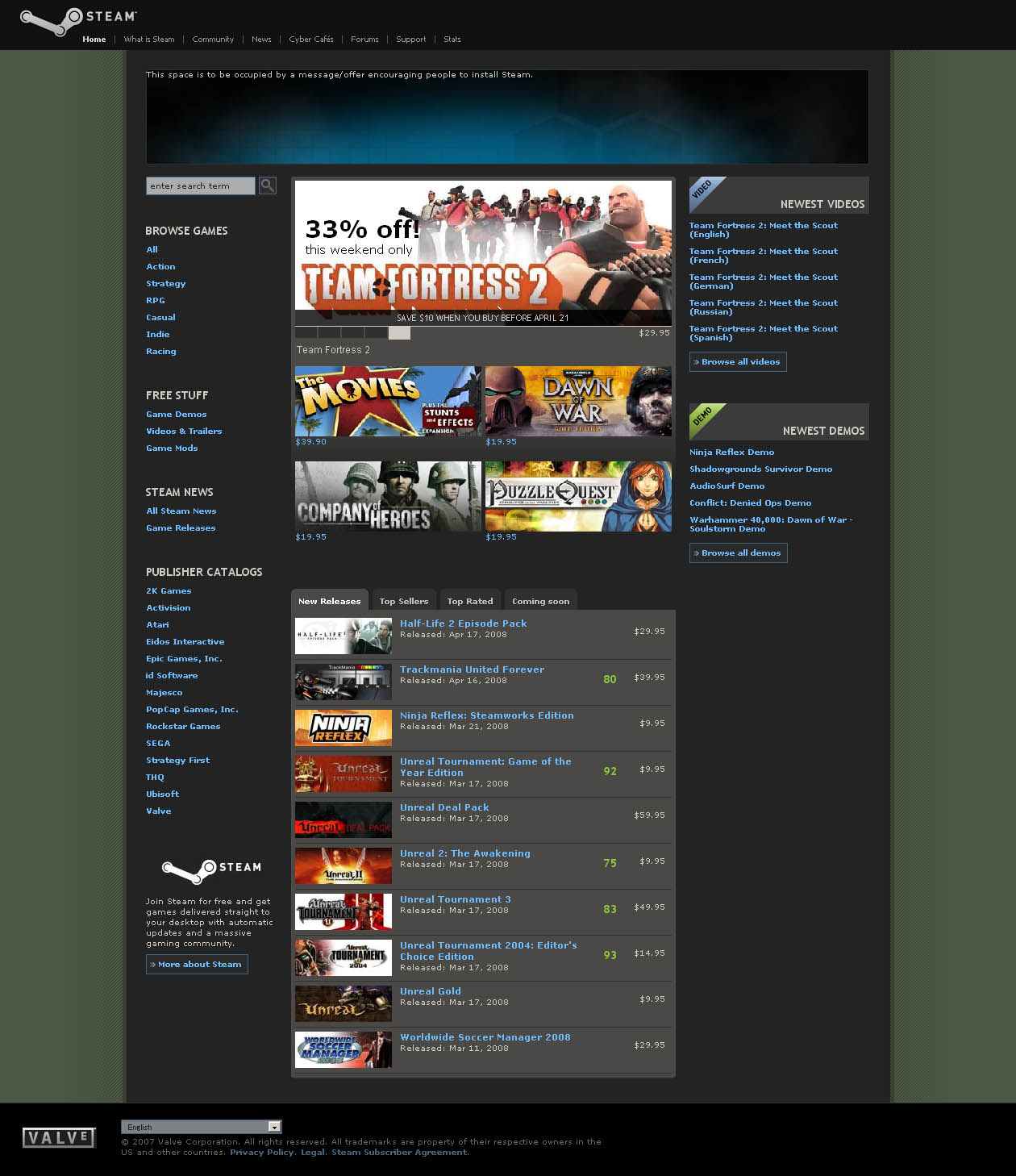Open the Ninja Reflex Demo link

click(x=732, y=452)
